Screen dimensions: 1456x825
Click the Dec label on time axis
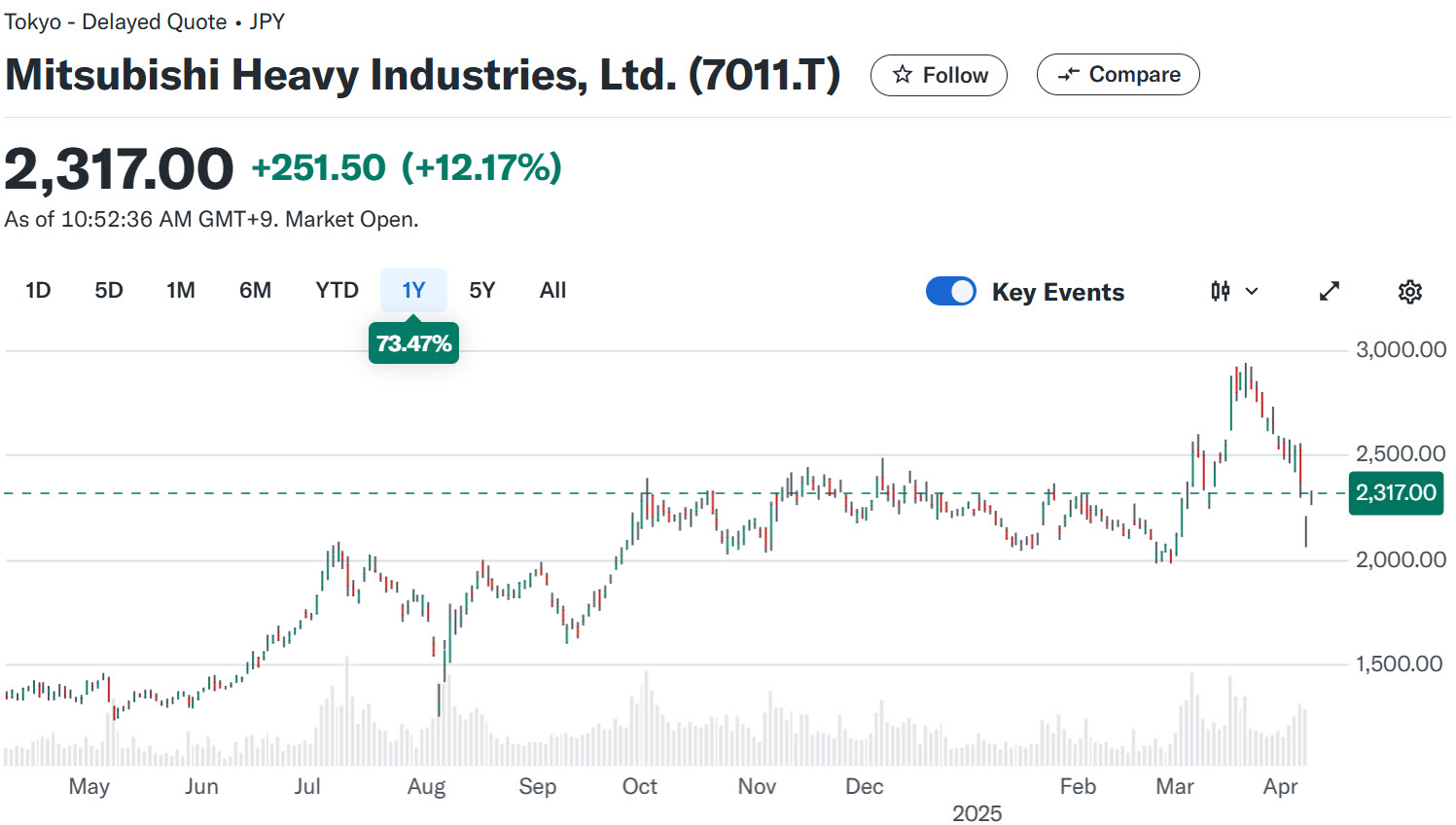pyautogui.click(x=864, y=786)
